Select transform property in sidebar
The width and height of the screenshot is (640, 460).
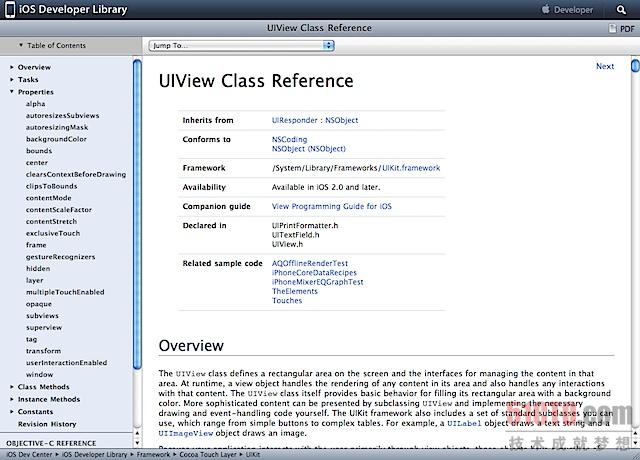click(43, 351)
